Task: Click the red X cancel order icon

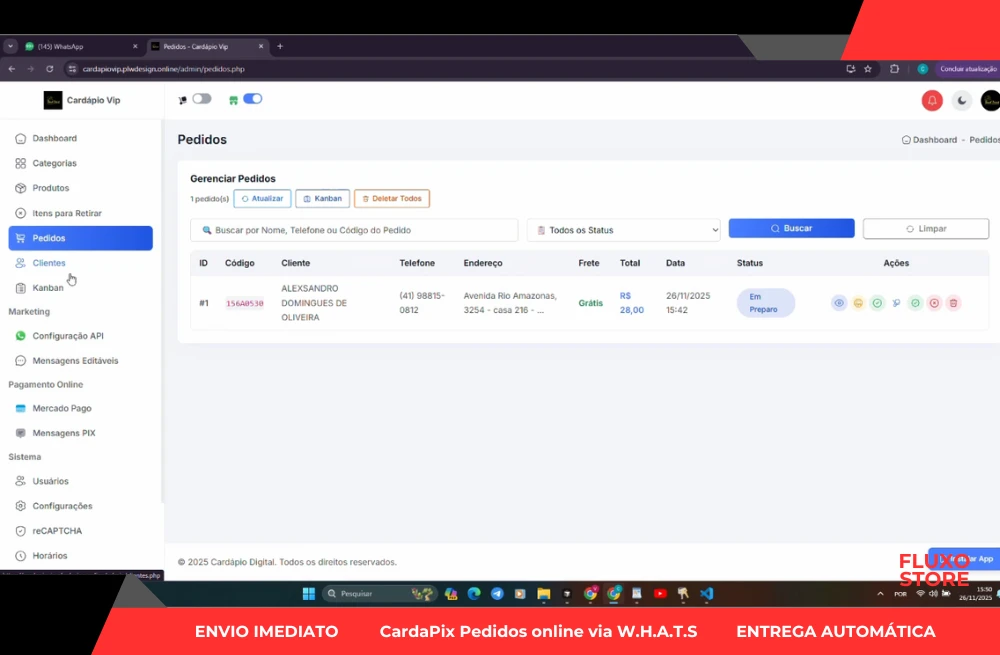Action: 934,303
